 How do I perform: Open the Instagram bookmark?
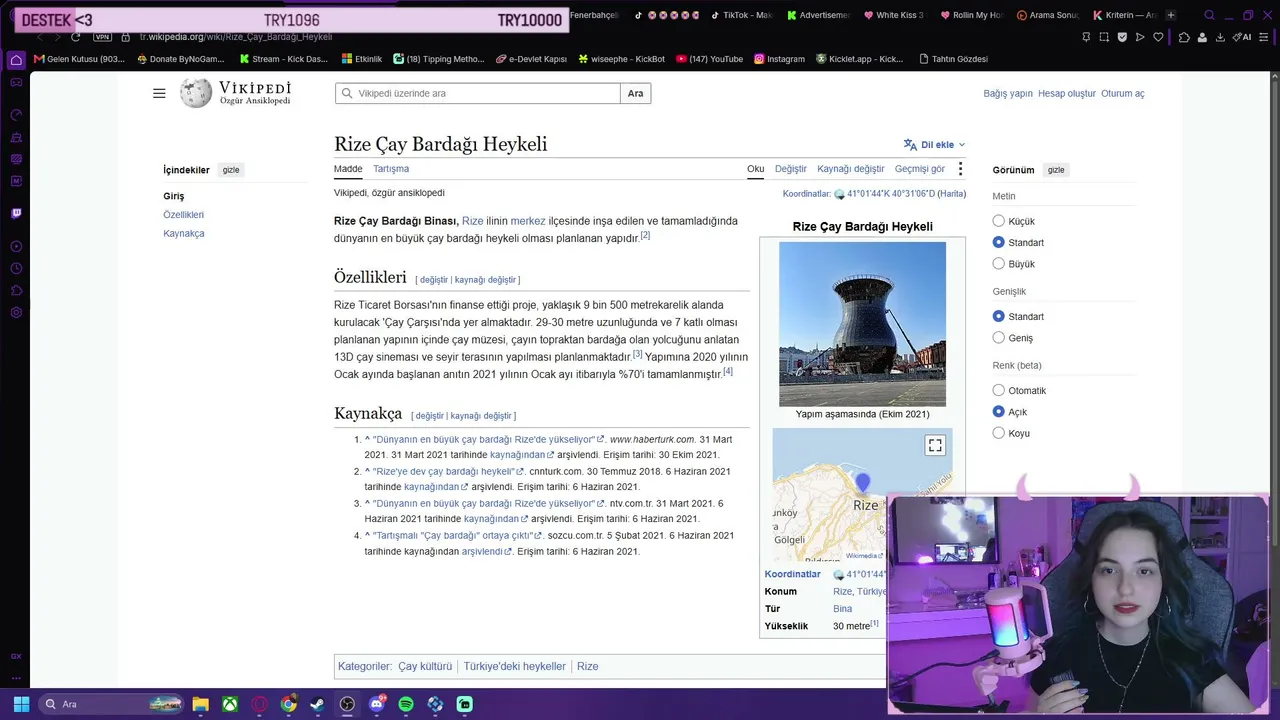(779, 59)
